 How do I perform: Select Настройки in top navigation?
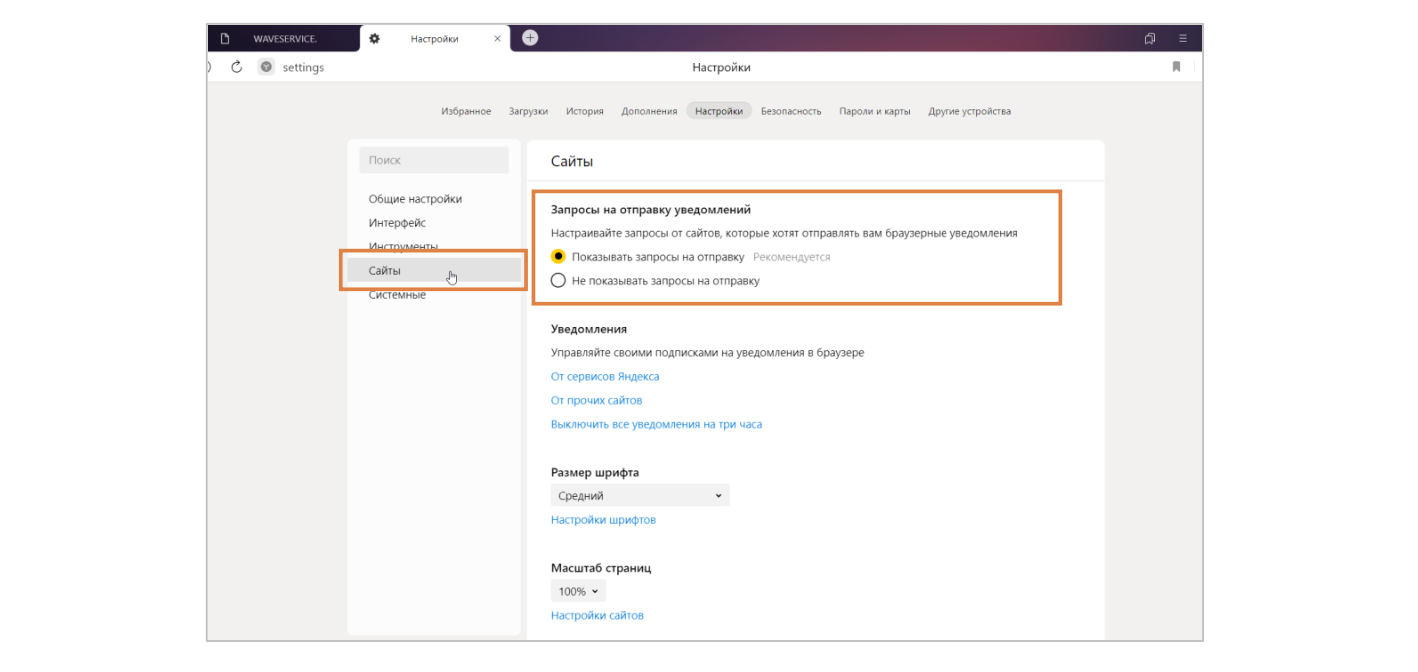click(x=719, y=111)
